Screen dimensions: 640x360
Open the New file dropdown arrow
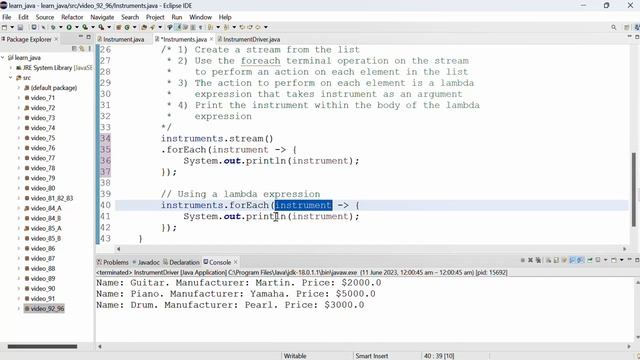(x=12, y=27)
